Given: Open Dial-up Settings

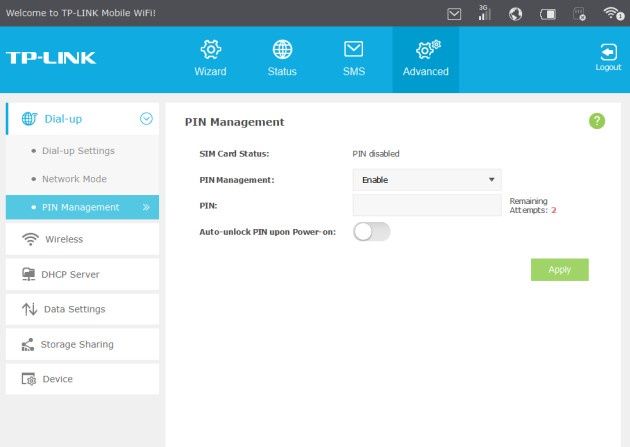Looking at the screenshot, I should (78, 151).
